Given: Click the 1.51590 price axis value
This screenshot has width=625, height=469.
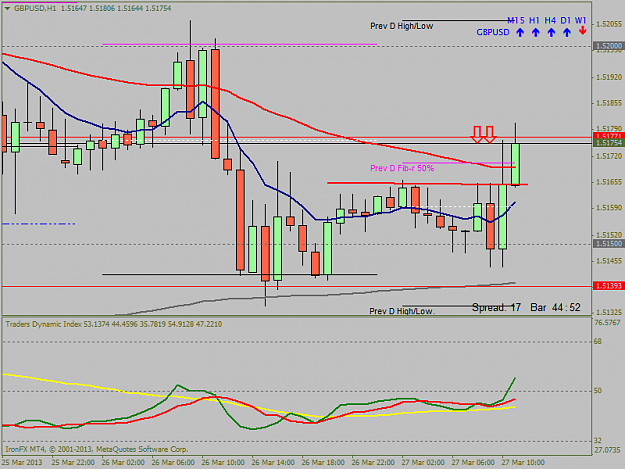Looking at the screenshot, I should coord(609,208).
